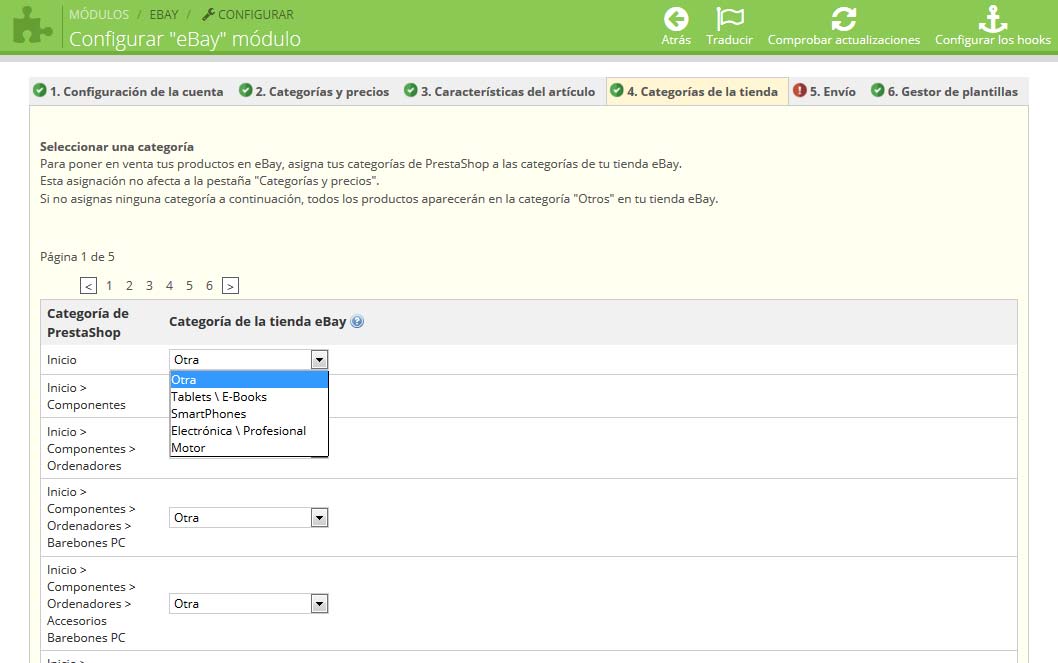Click the green check icon on Gestor de plantillas
Screen dimensions: 1058x663
click(x=877, y=90)
